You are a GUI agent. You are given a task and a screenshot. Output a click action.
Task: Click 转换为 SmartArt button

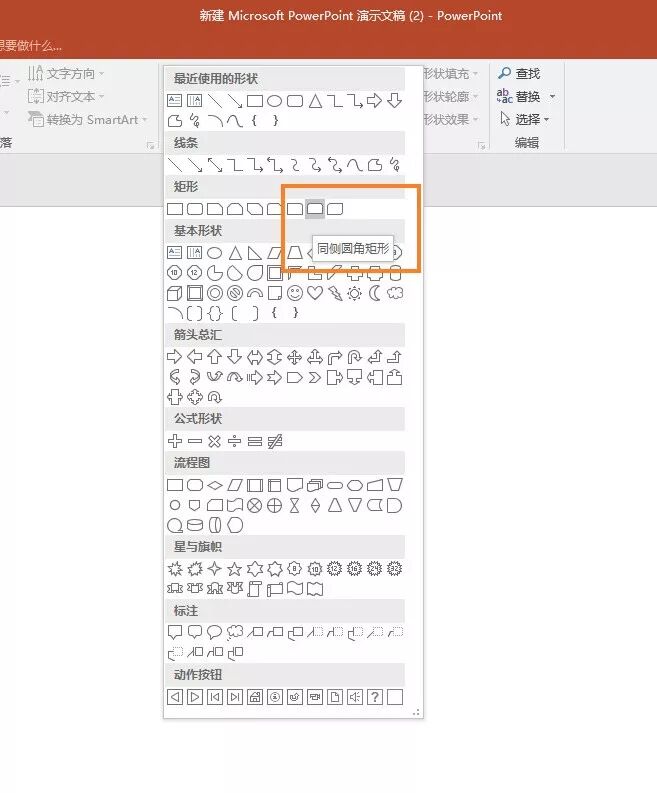click(87, 120)
